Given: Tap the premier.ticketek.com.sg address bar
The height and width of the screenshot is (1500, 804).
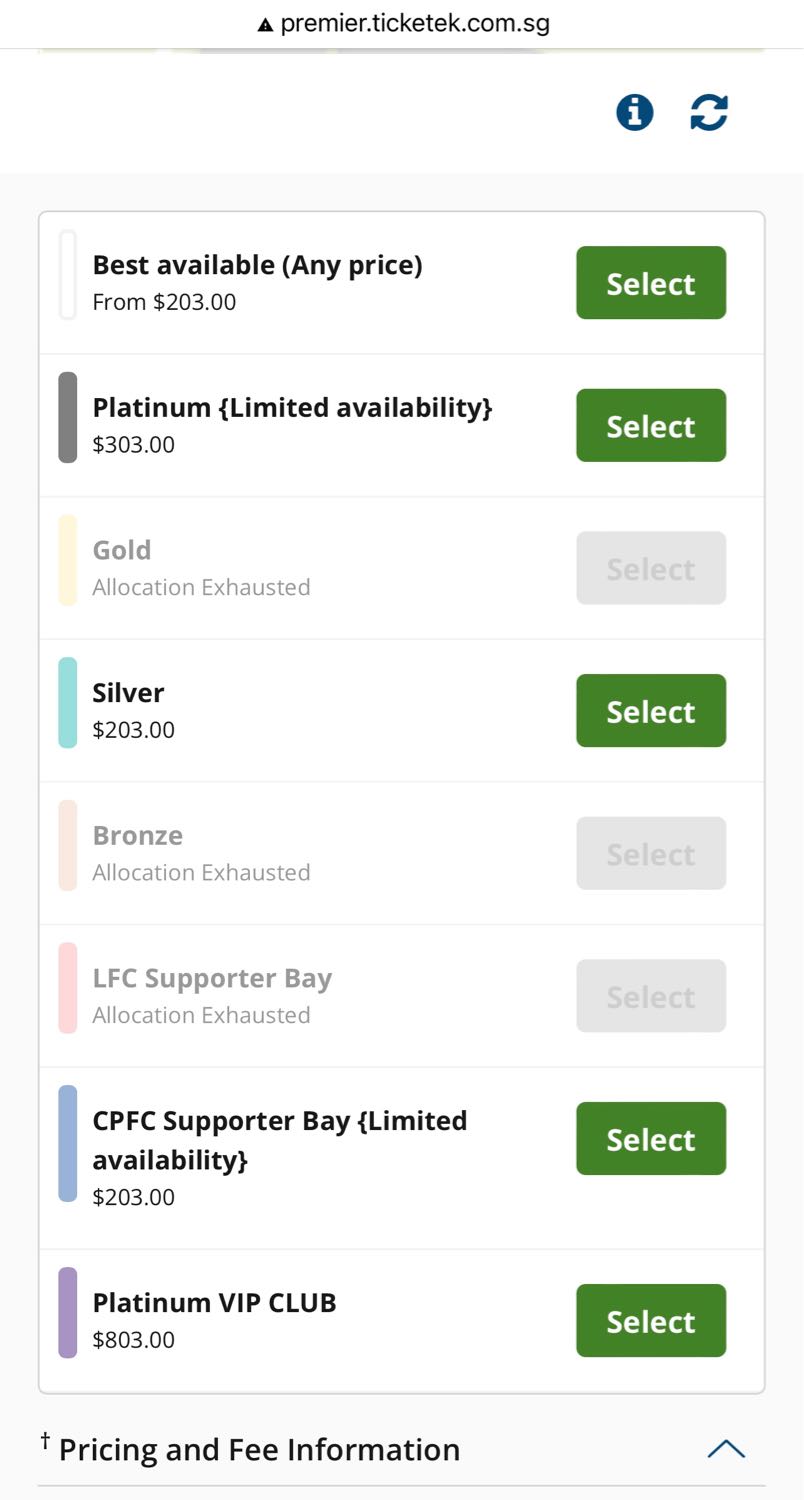Looking at the screenshot, I should pos(402,24).
